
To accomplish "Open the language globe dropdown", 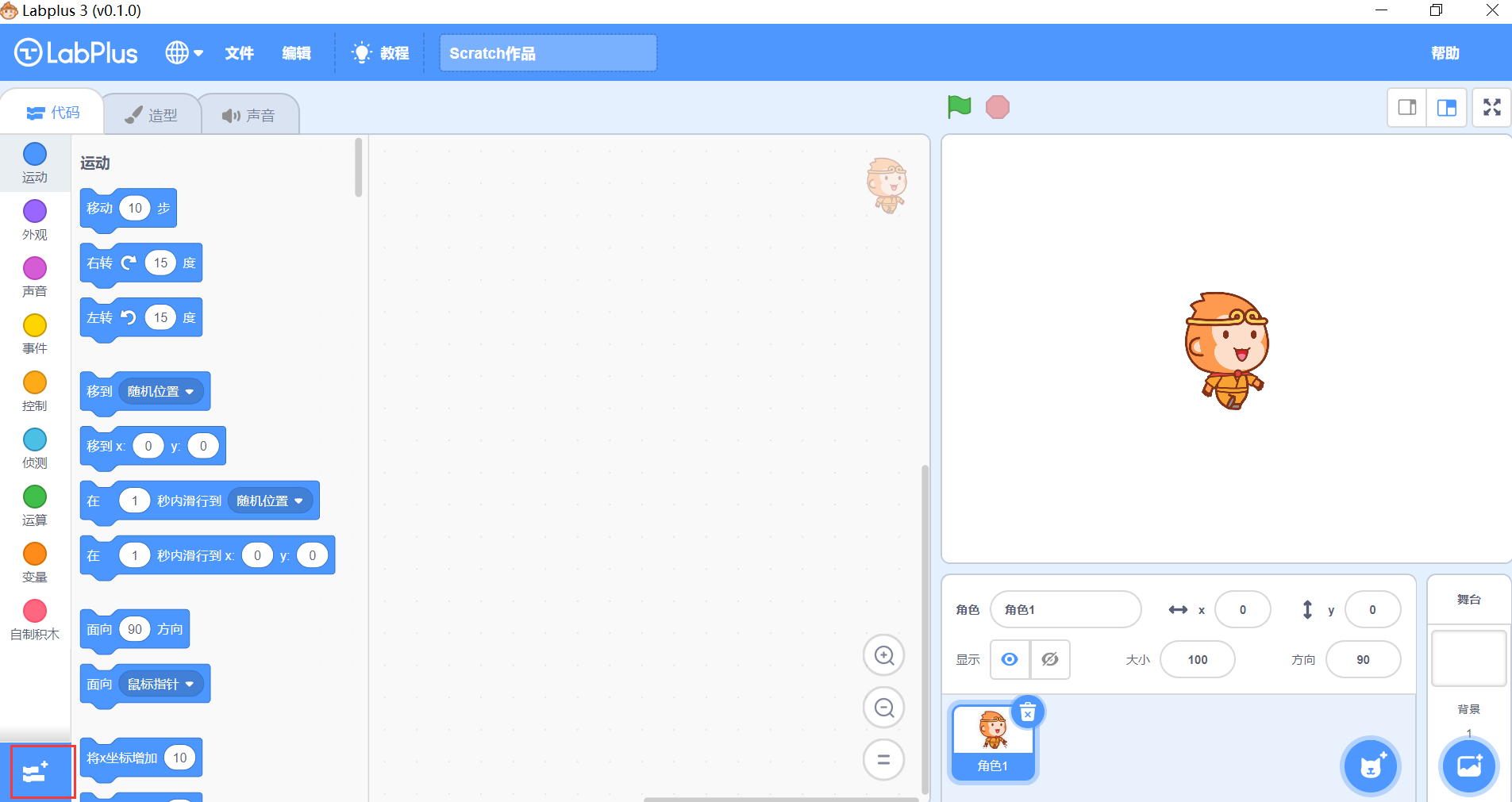I will (184, 53).
